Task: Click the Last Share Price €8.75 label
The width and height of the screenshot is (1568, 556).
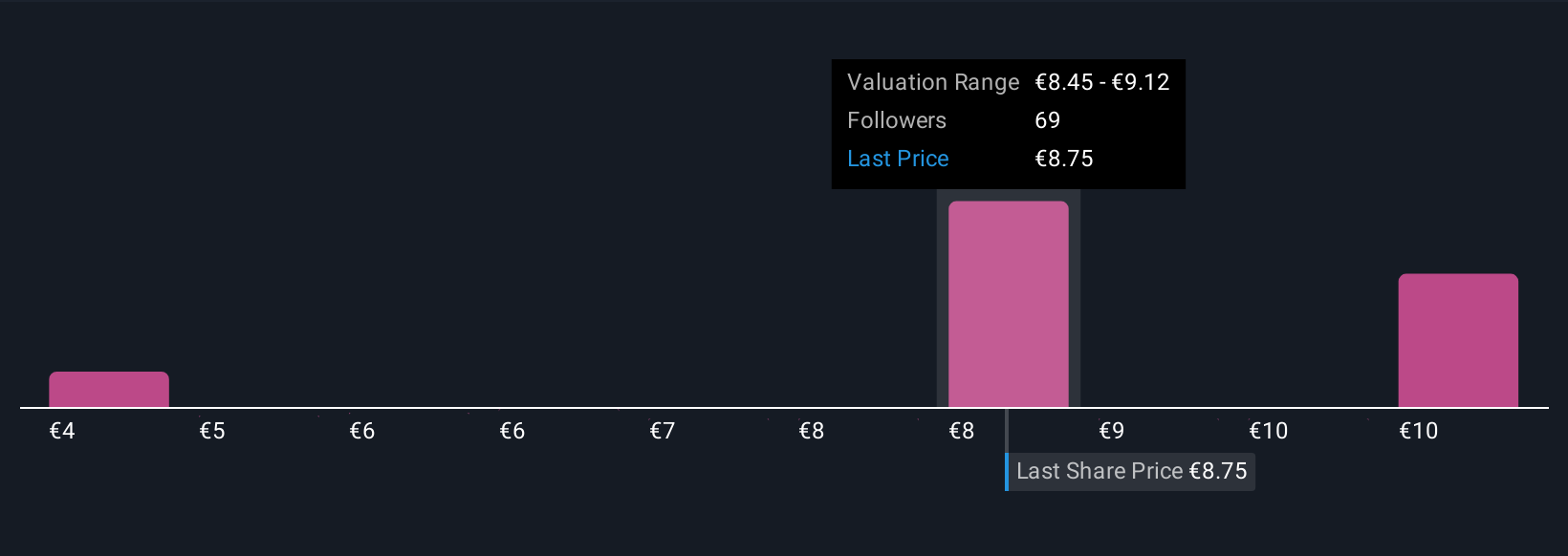Action: point(1131,472)
